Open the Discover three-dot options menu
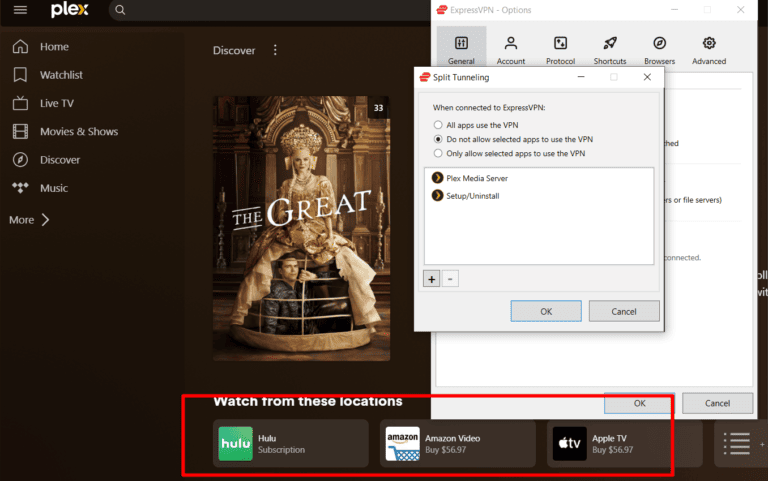This screenshot has height=481, width=768. pyautogui.click(x=276, y=50)
